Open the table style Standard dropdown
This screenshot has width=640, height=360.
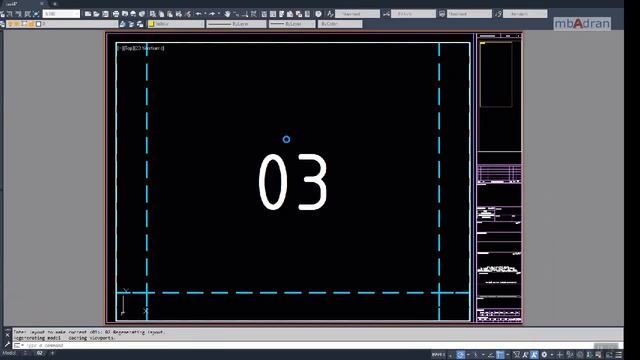pyautogui.click(x=469, y=14)
